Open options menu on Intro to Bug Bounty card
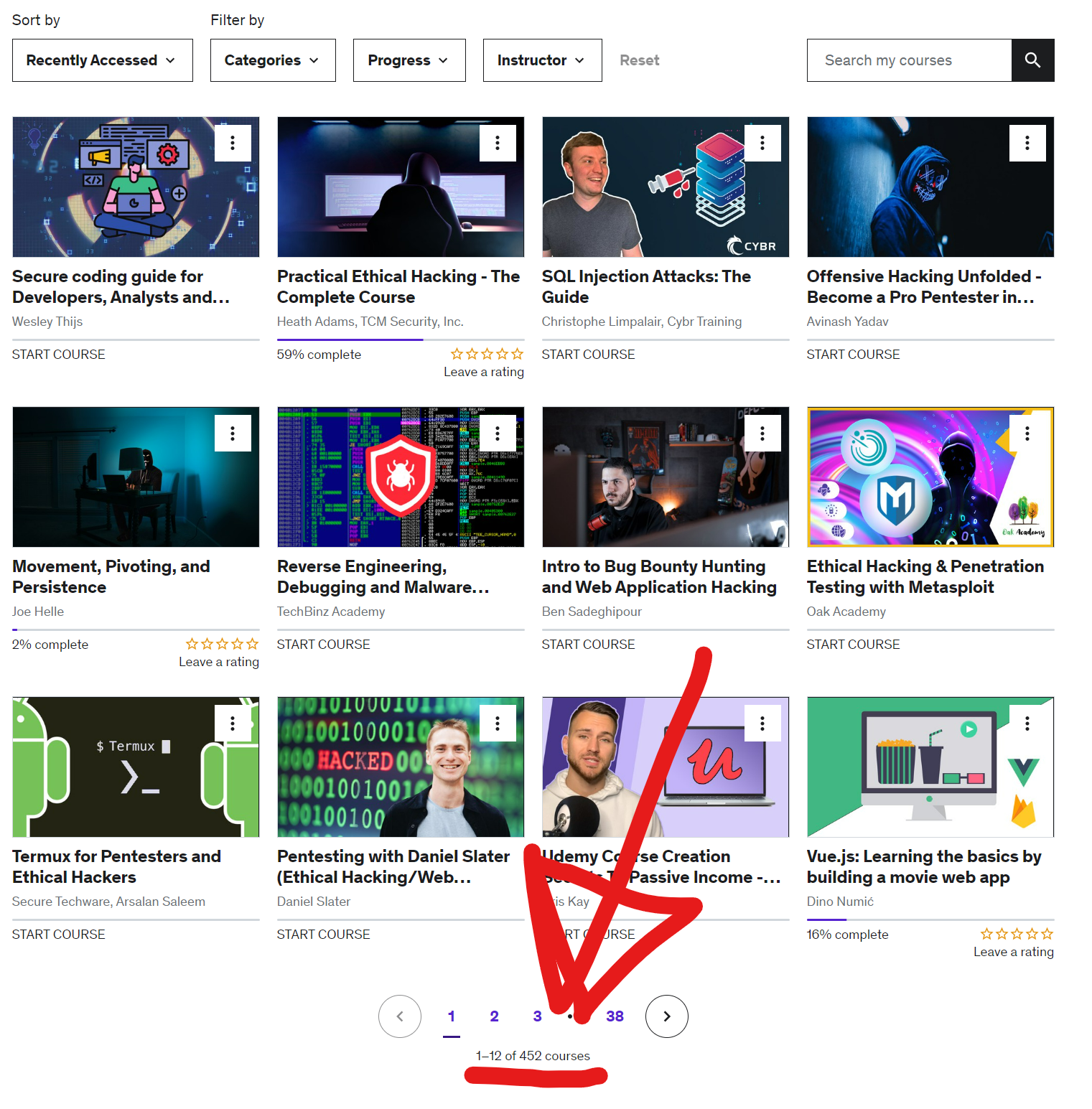 (x=762, y=433)
